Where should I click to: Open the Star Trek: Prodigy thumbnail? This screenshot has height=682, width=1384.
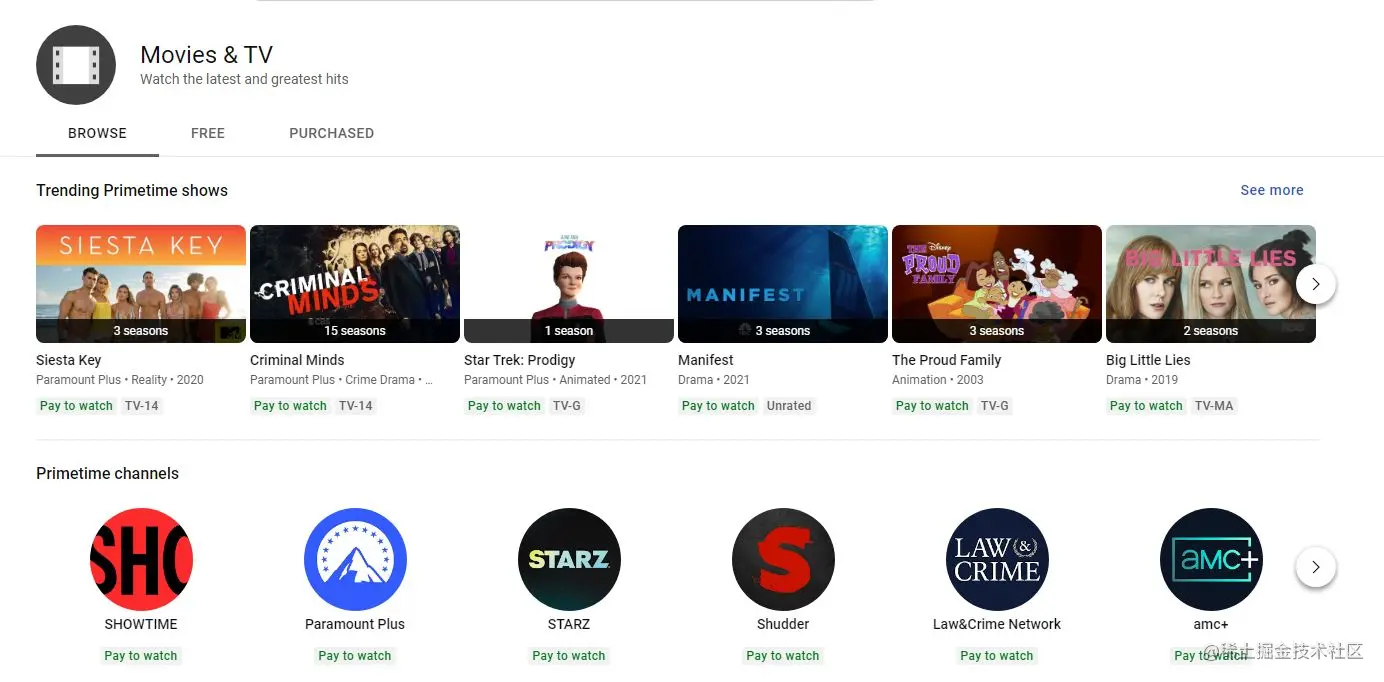[568, 284]
